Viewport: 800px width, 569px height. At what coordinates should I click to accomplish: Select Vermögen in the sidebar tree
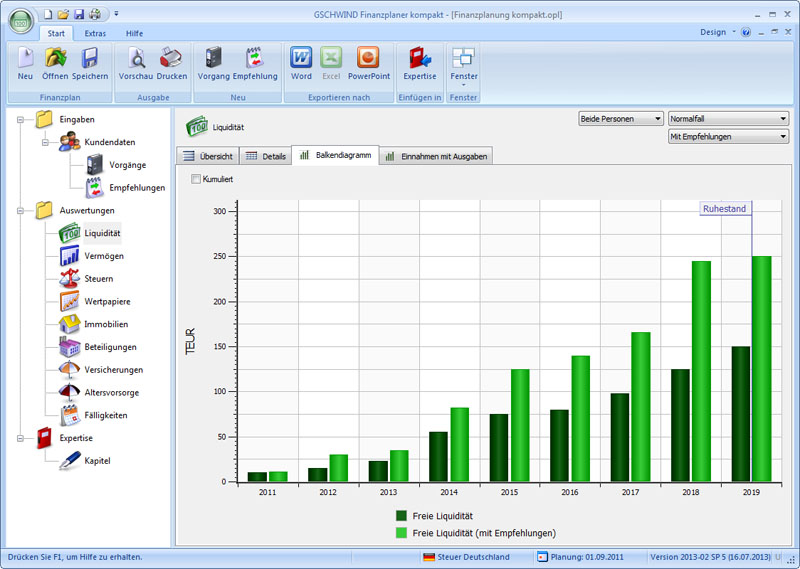[x=104, y=256]
